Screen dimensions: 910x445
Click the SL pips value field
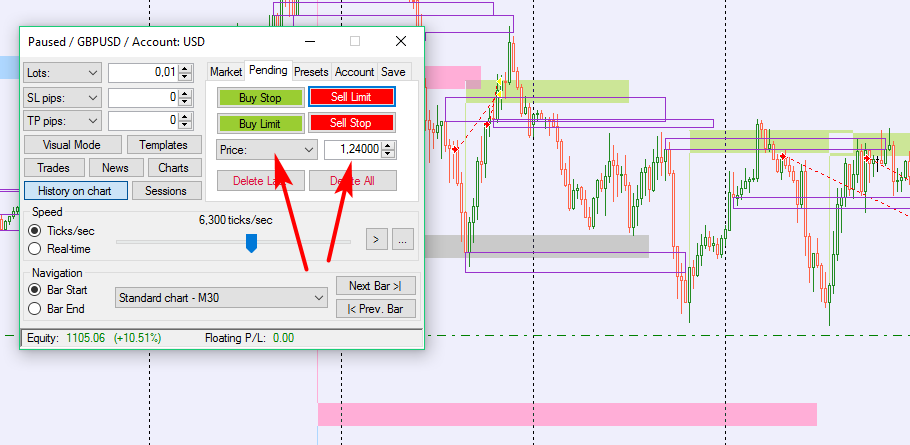pos(143,97)
